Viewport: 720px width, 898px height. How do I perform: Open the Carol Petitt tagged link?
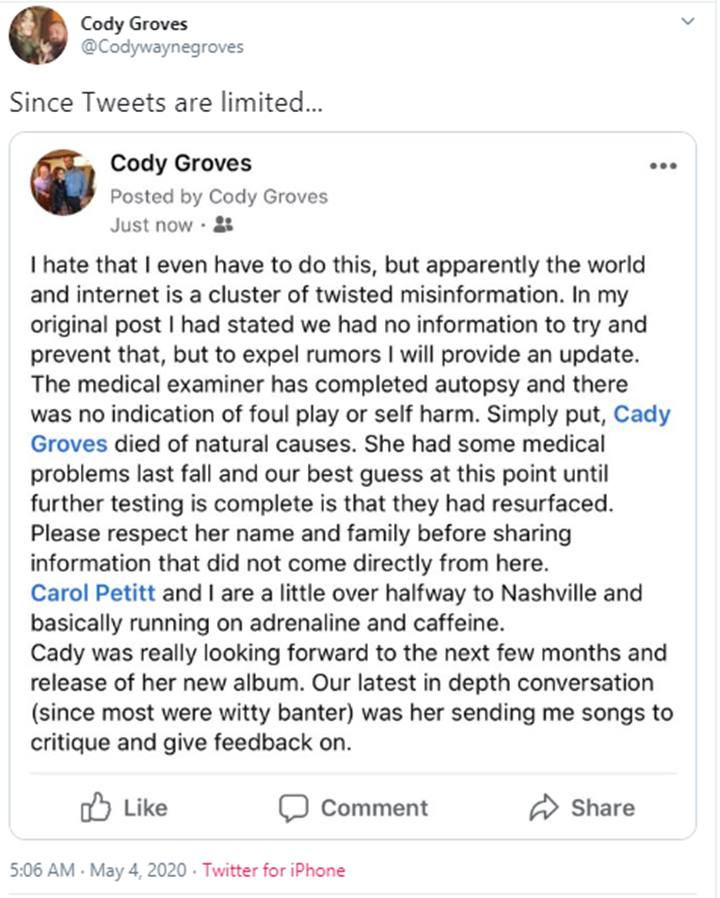click(x=94, y=593)
